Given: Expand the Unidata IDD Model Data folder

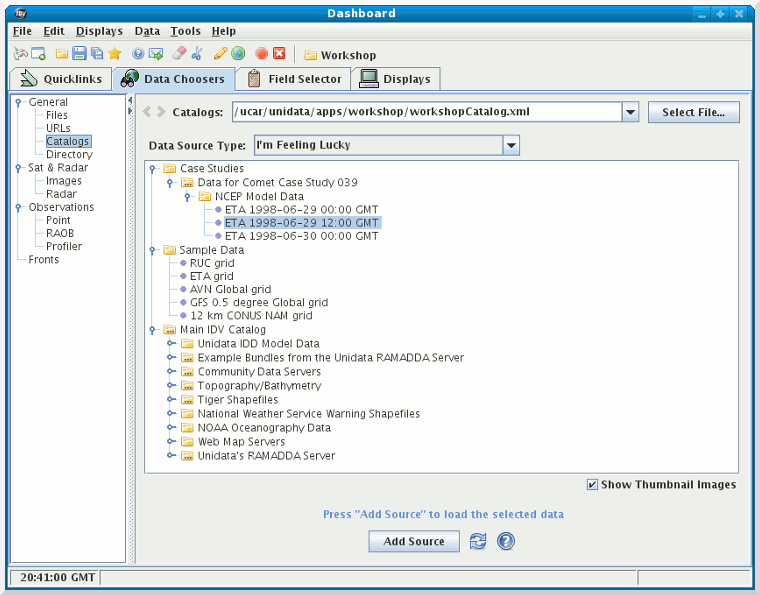Looking at the screenshot, I should tap(171, 344).
